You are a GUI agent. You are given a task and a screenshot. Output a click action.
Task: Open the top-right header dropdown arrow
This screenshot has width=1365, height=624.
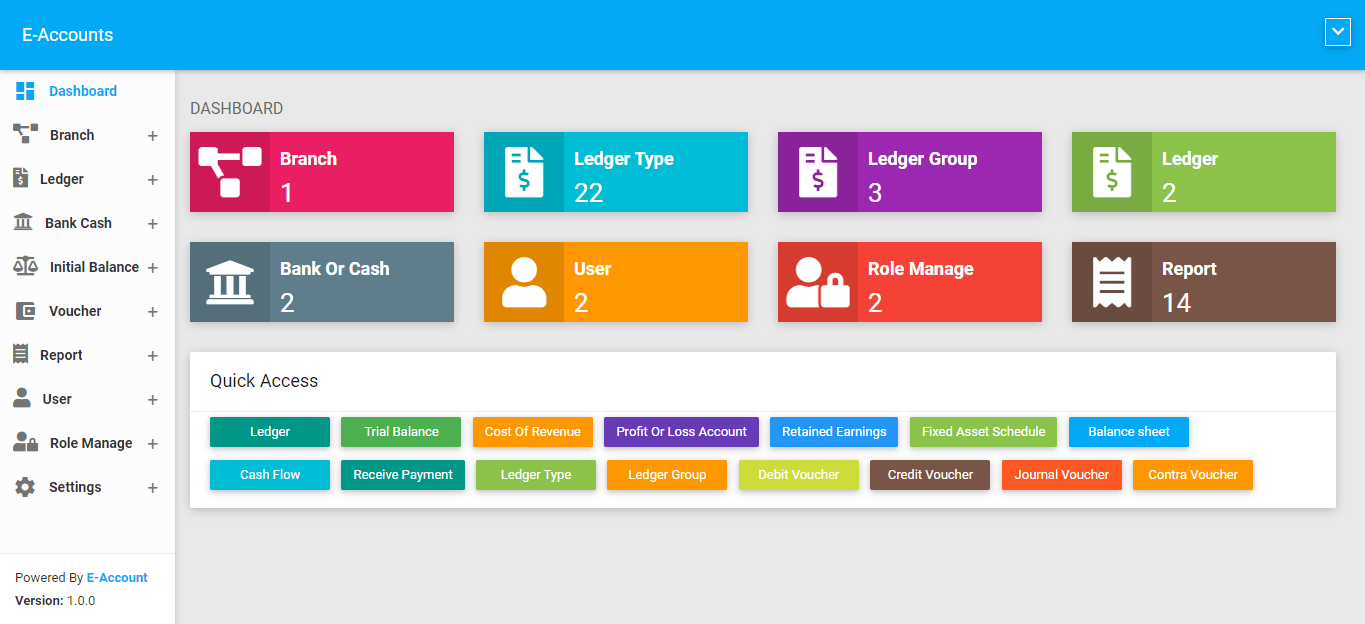[x=1337, y=33]
